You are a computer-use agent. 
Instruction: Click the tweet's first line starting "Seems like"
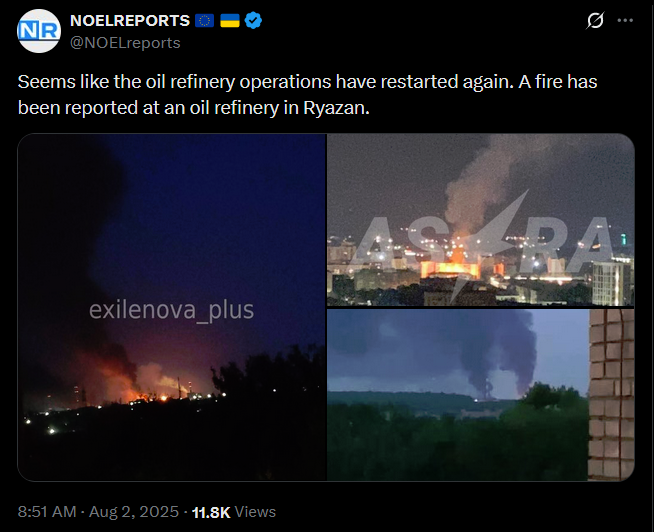click(x=307, y=82)
